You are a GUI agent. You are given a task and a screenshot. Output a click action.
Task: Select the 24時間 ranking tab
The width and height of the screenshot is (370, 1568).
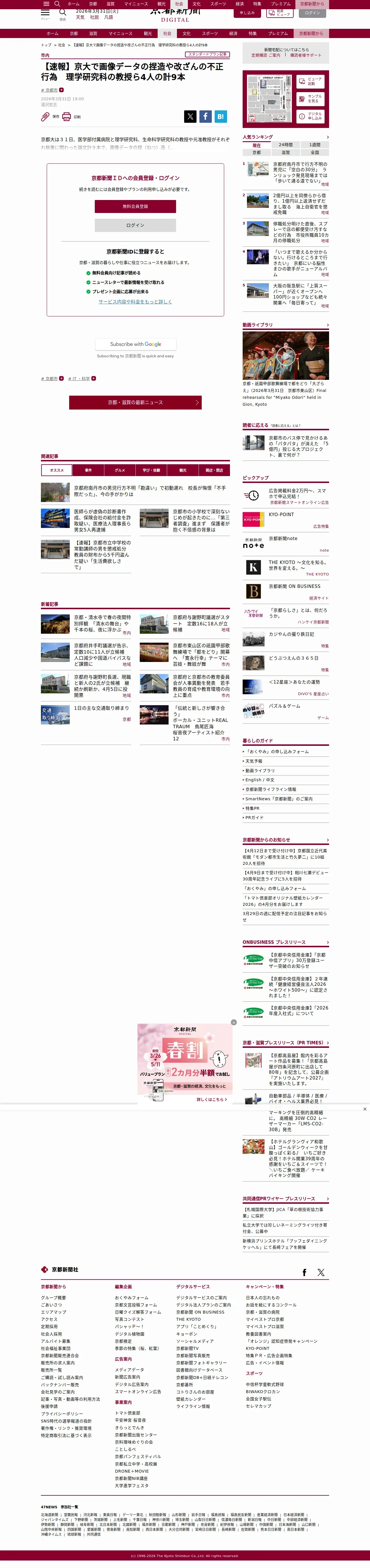coord(286,145)
